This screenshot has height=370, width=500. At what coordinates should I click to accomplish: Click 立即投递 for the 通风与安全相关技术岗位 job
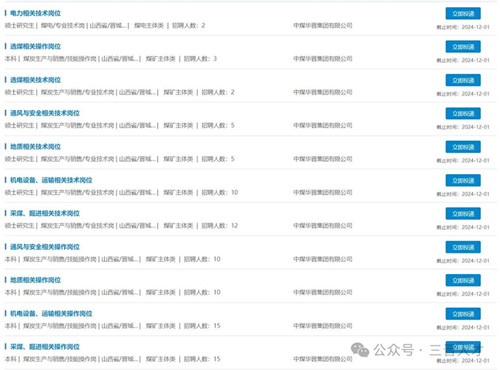[x=463, y=113]
